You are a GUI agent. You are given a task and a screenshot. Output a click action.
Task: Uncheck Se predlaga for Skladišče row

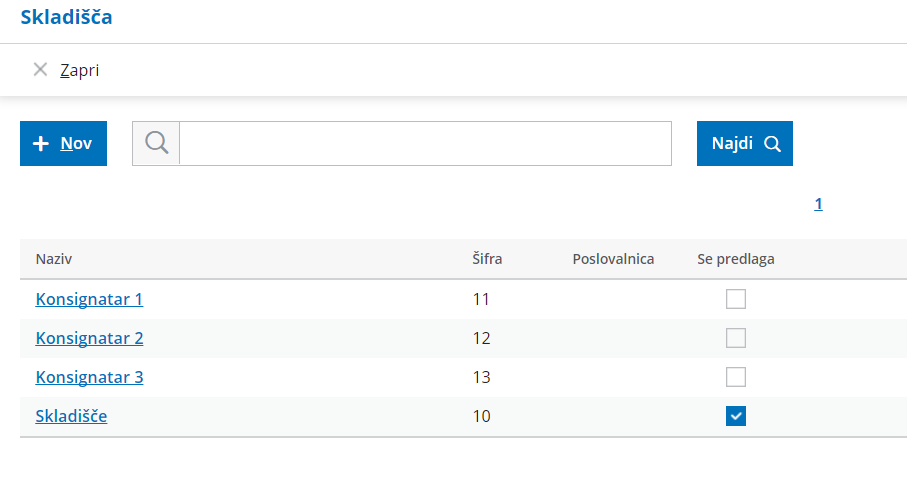pyautogui.click(x=736, y=416)
